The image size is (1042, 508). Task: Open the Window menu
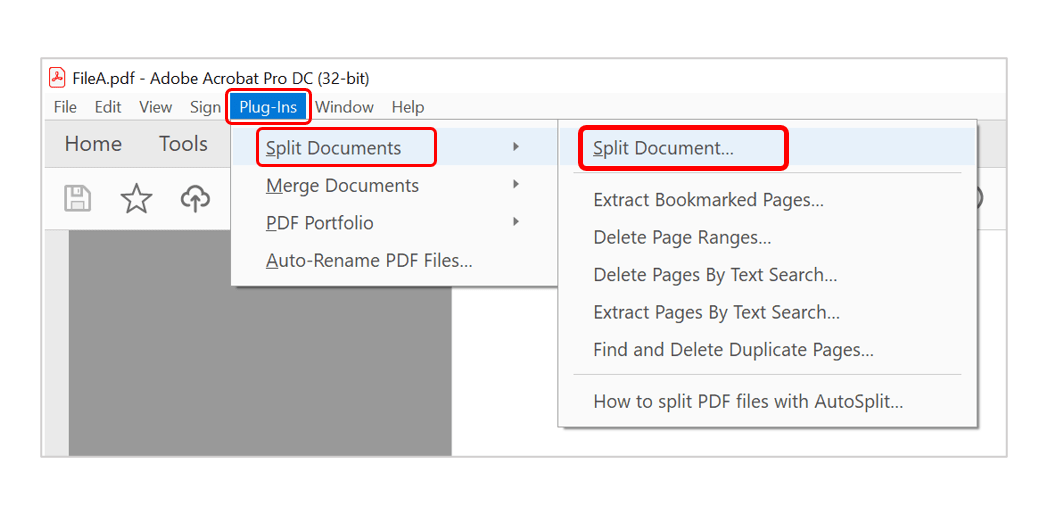click(344, 107)
